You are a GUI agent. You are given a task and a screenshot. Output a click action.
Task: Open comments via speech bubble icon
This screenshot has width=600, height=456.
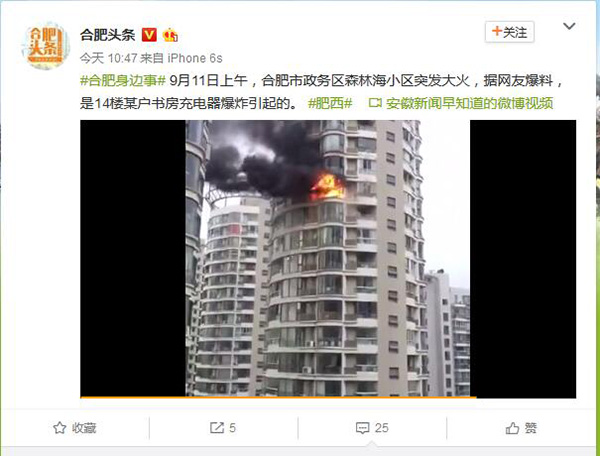click(362, 428)
